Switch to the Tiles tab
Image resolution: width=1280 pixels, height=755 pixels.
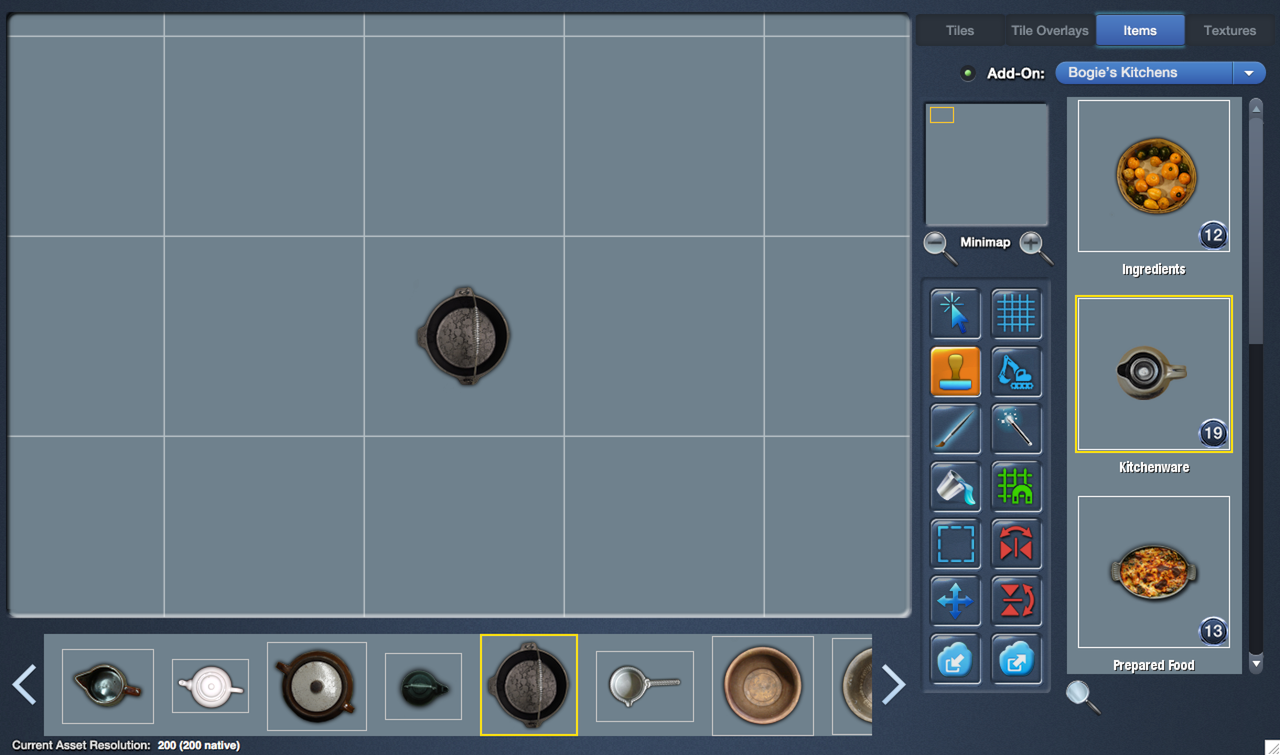pos(960,30)
